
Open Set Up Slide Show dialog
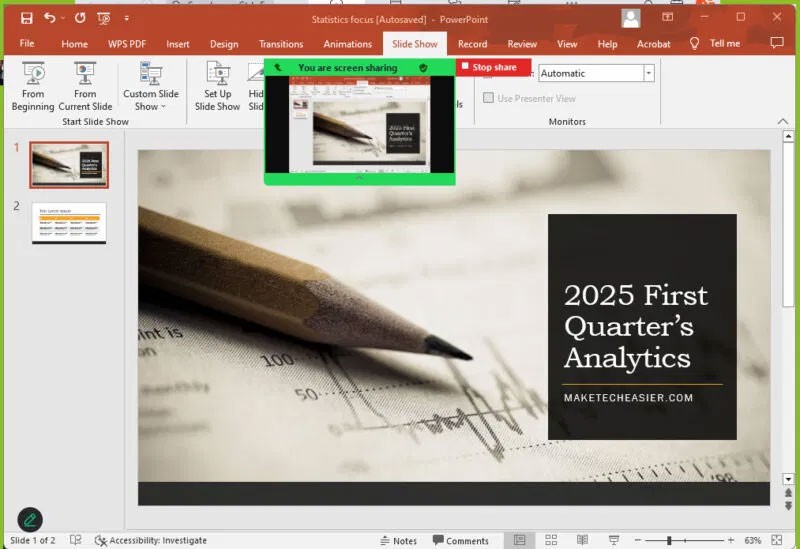217,86
